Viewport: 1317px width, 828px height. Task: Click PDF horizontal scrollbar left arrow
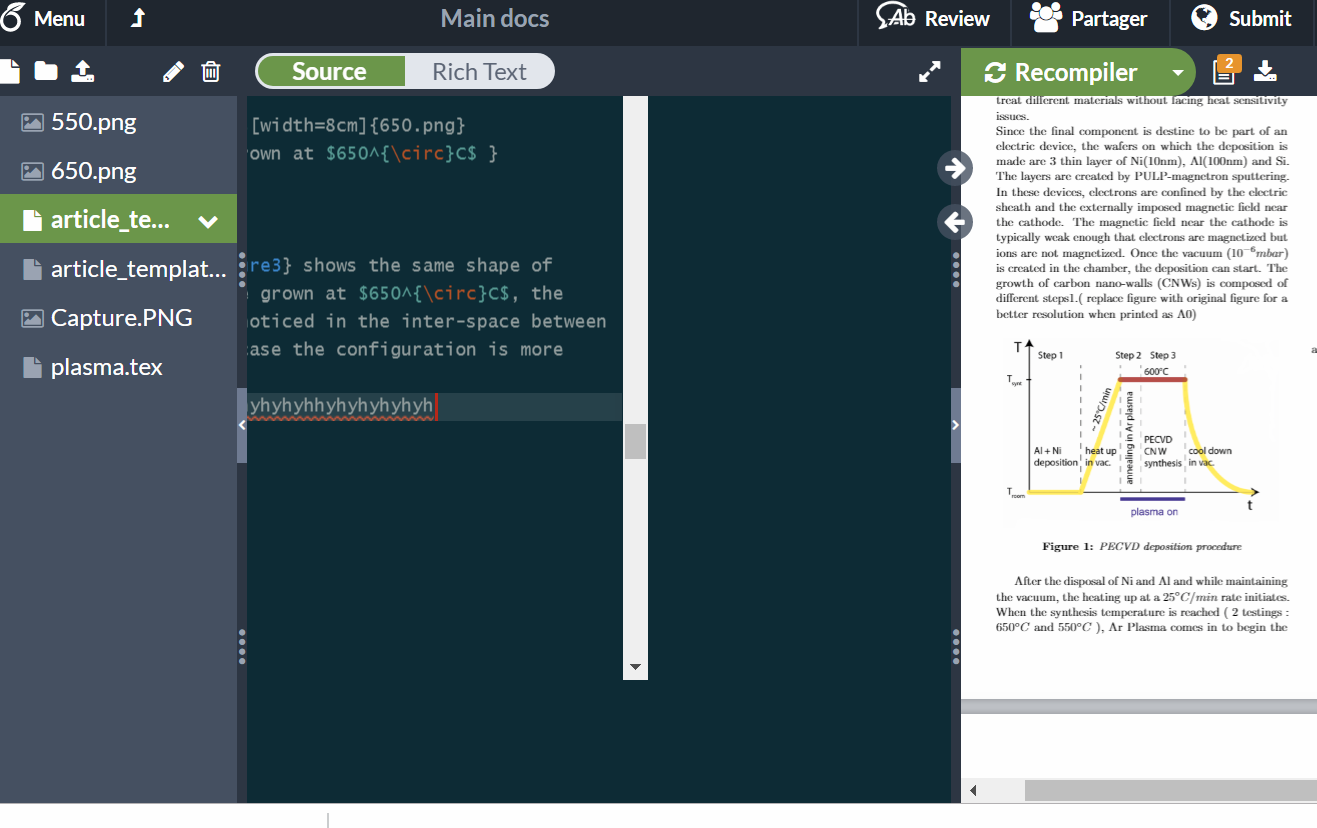click(x=973, y=791)
